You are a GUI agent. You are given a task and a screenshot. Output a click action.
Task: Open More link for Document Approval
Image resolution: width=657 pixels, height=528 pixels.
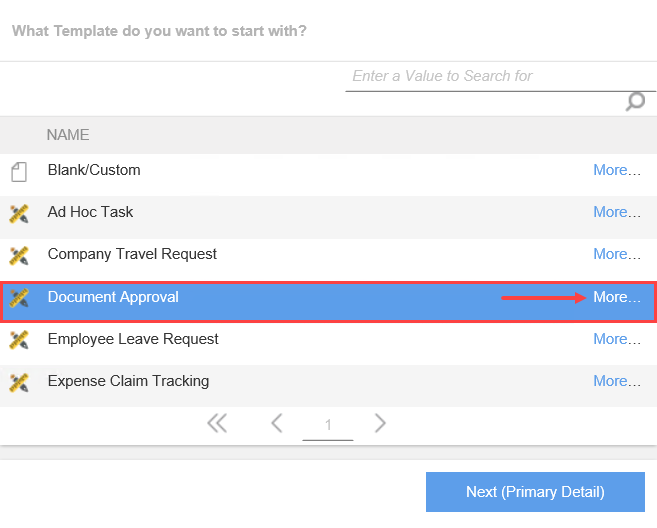click(616, 297)
